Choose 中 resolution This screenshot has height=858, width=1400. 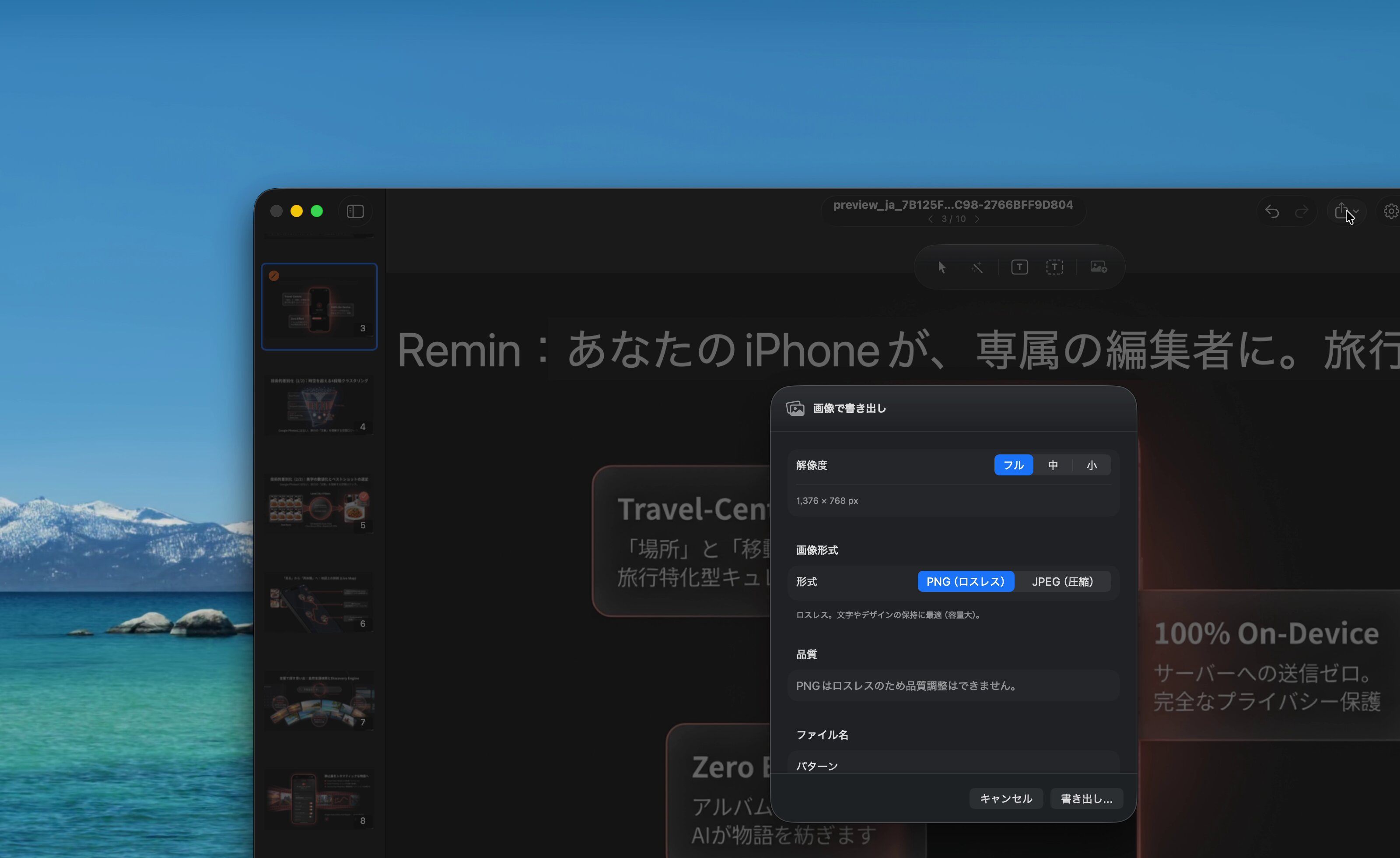point(1053,465)
